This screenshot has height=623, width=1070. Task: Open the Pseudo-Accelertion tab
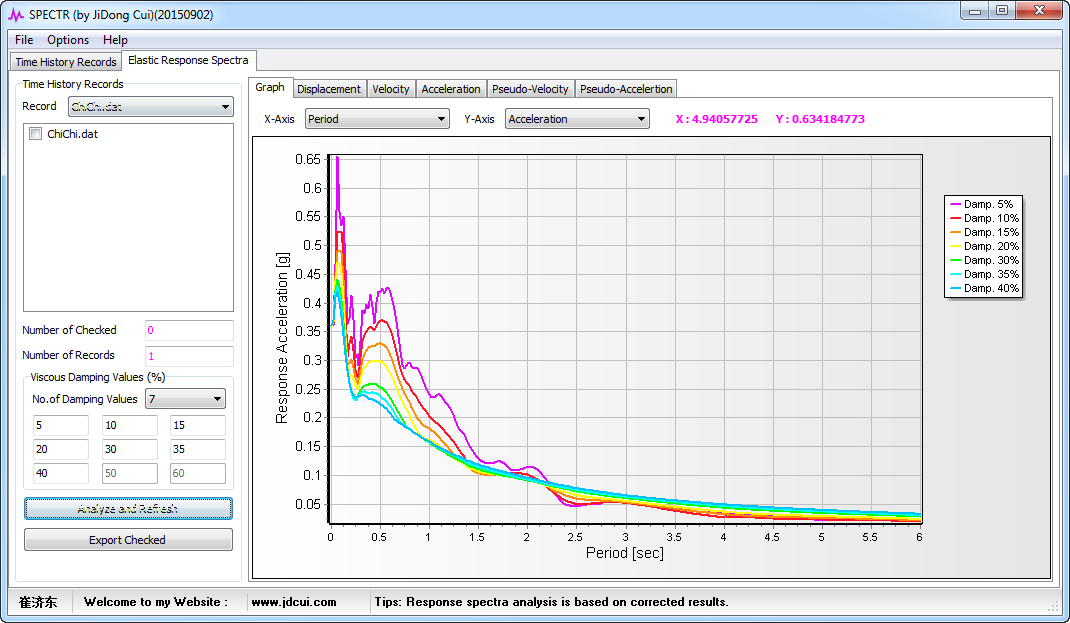(626, 89)
